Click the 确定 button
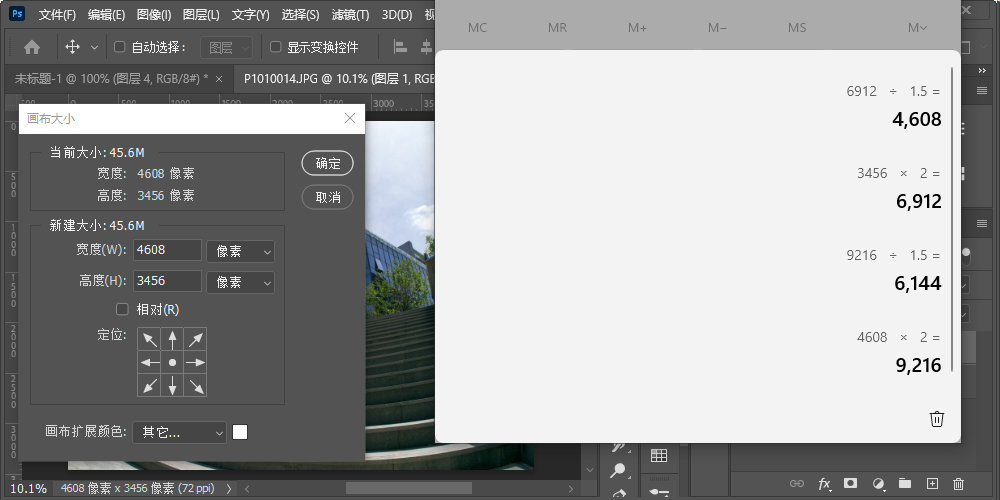This screenshot has height=500, width=1000. click(327, 164)
